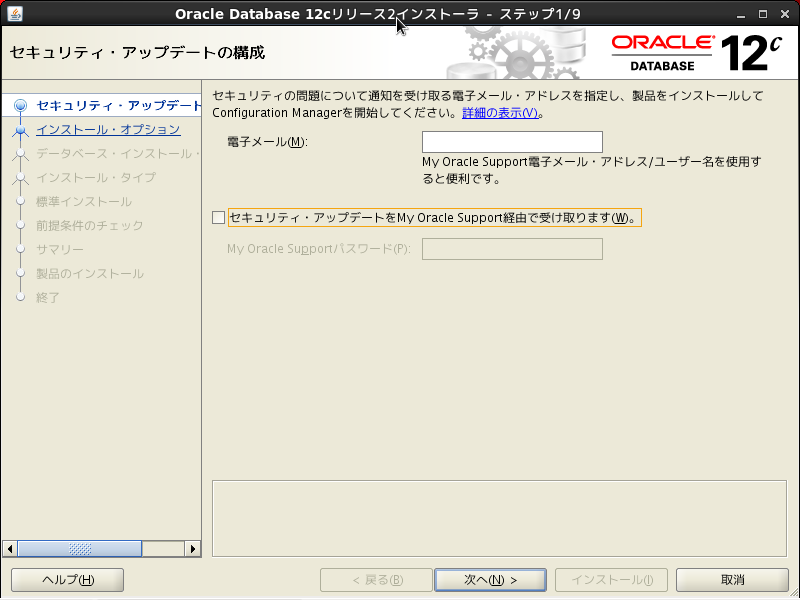The height and width of the screenshot is (600, 800).
Task: Click the My Oracle Support password field
Action: tap(512, 249)
